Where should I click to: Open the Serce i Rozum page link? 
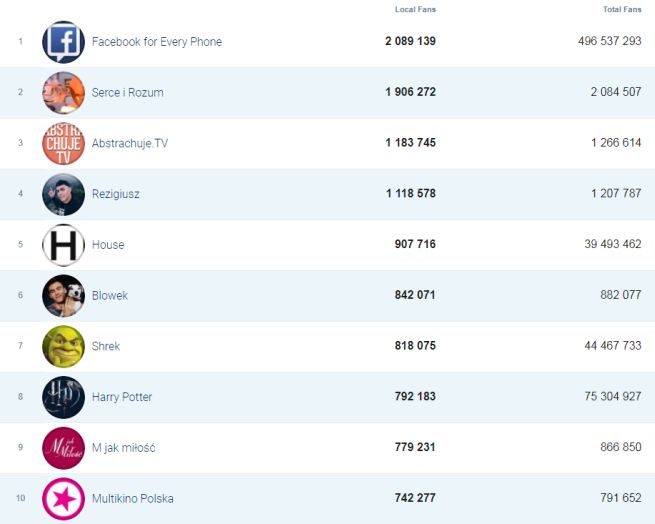tap(127, 93)
